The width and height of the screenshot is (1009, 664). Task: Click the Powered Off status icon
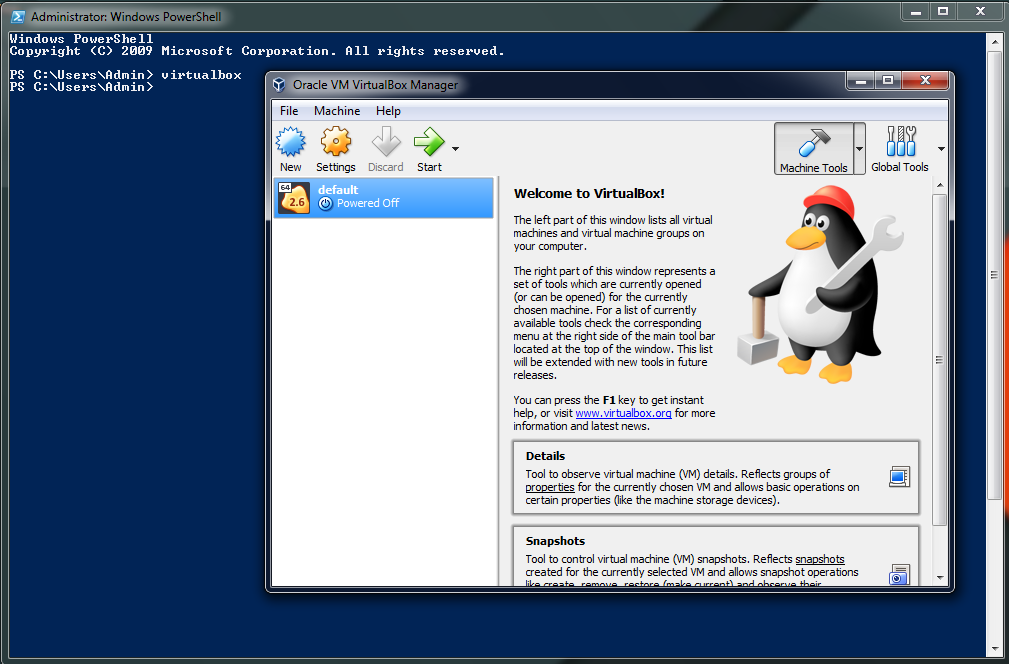point(325,203)
